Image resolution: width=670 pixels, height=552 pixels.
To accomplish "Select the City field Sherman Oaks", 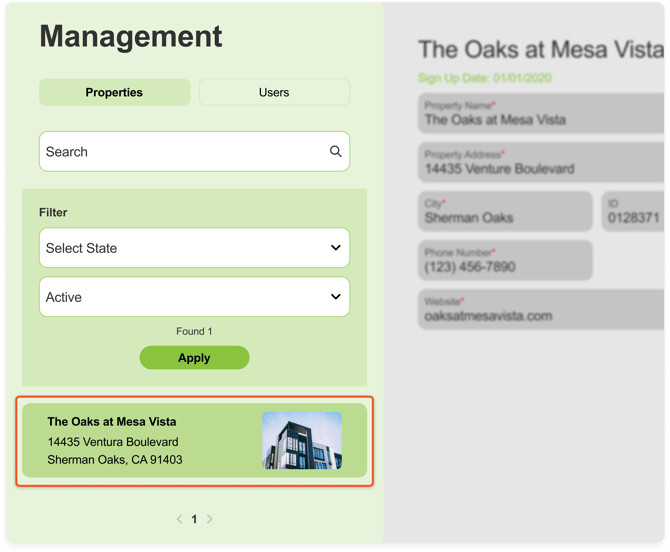I will 505,212.
